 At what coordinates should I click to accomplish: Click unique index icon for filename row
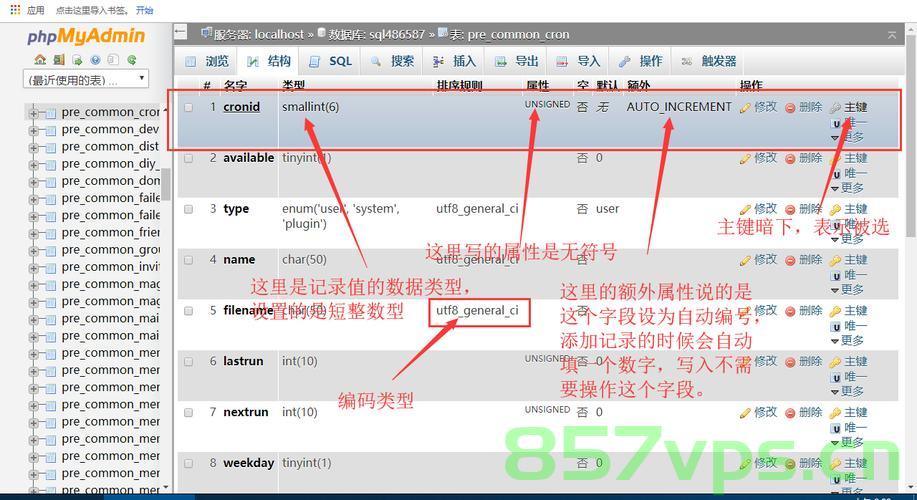click(836, 326)
